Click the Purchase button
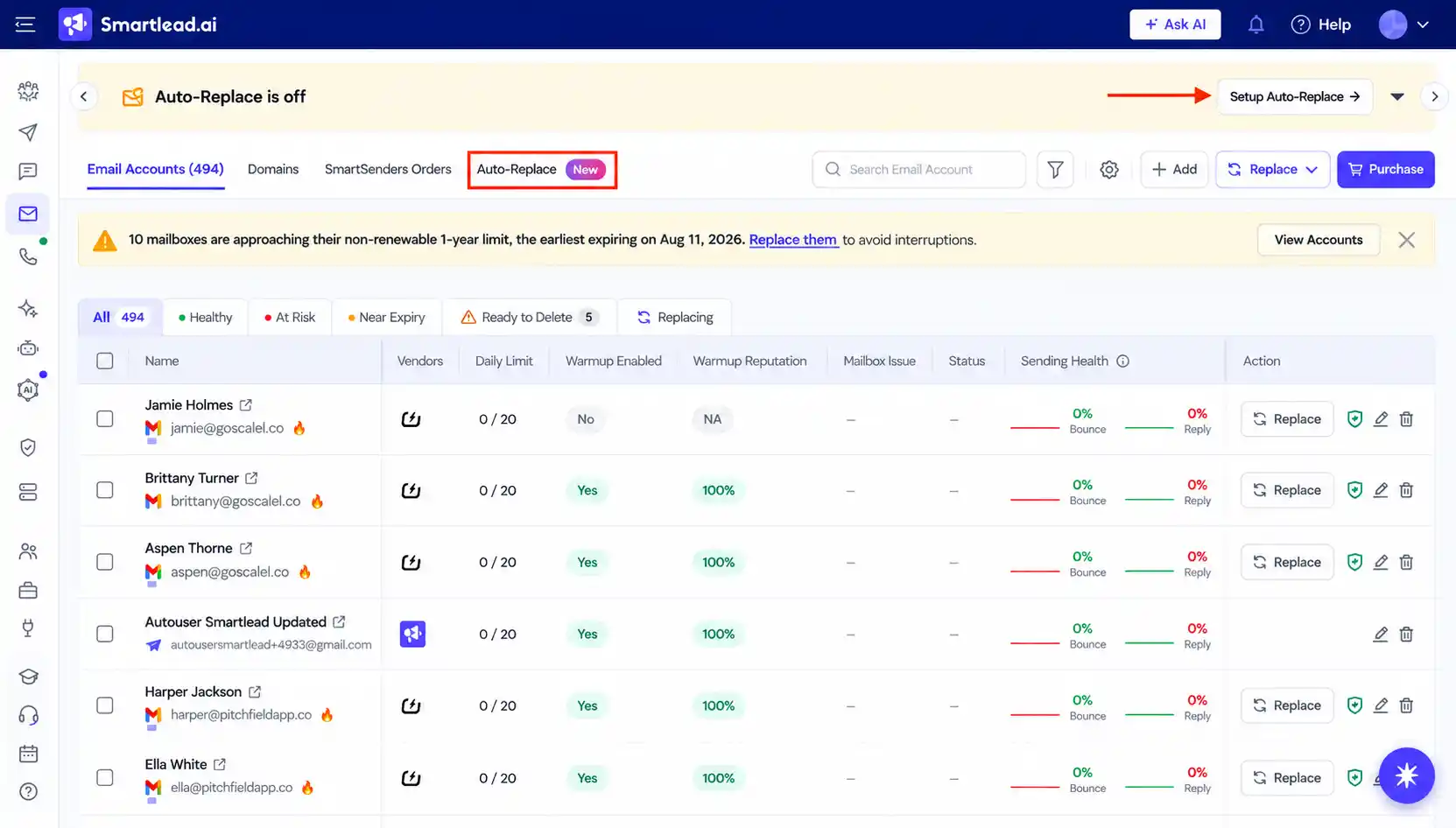Viewport: 1456px width, 828px height. (1385, 170)
